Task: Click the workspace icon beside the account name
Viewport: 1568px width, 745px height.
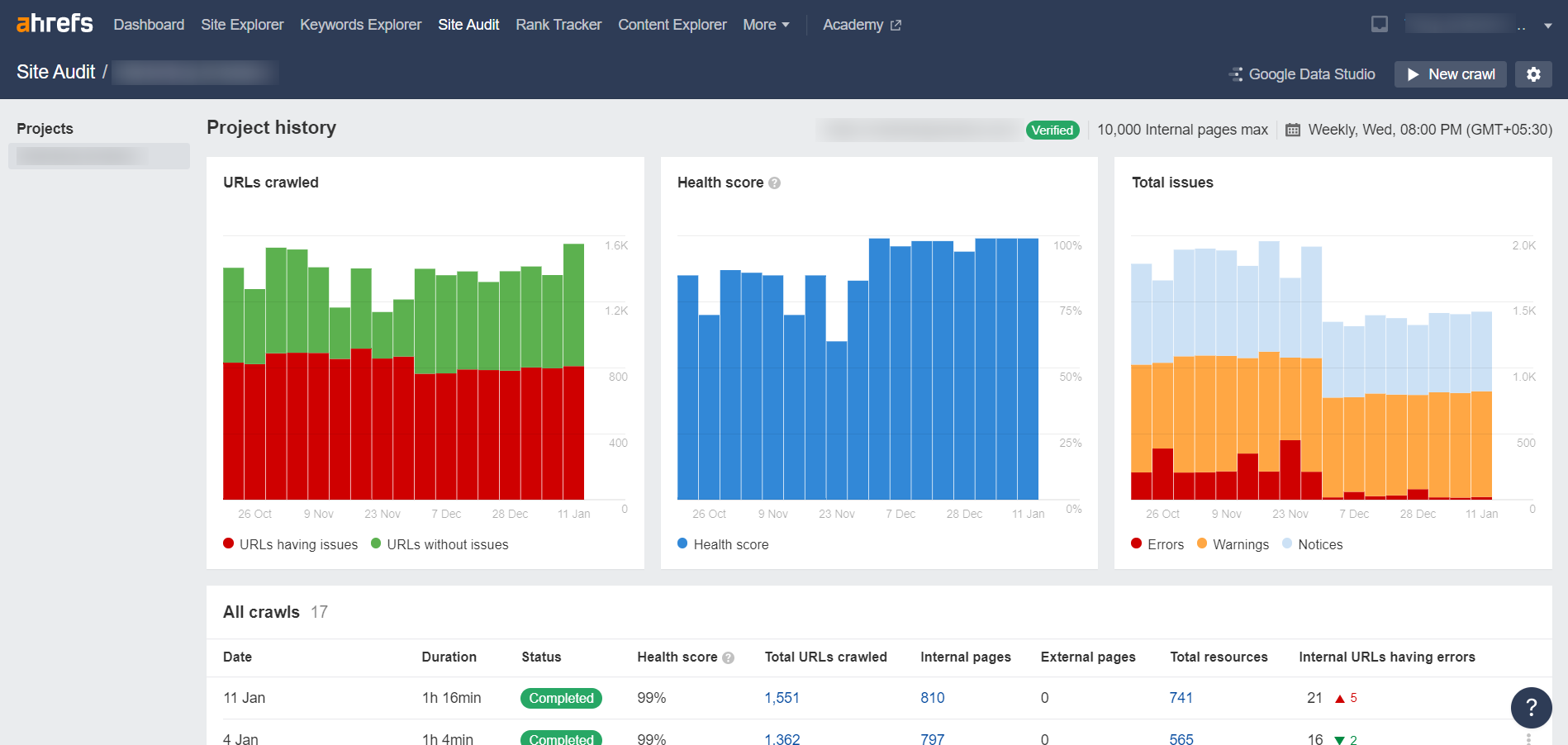Action: 1379,23
